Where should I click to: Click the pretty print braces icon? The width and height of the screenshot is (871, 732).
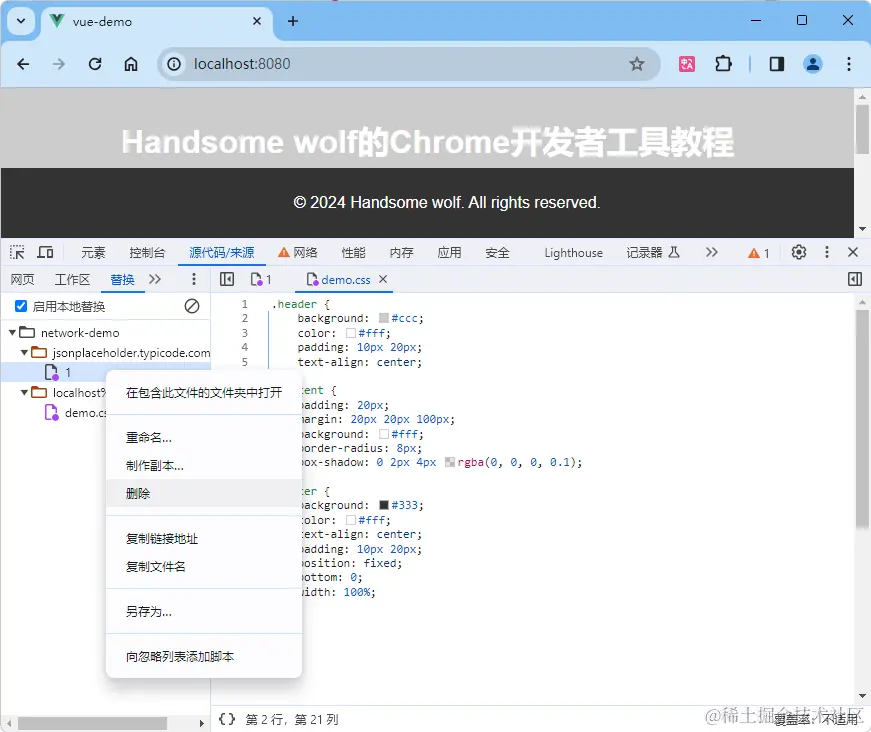click(x=227, y=719)
